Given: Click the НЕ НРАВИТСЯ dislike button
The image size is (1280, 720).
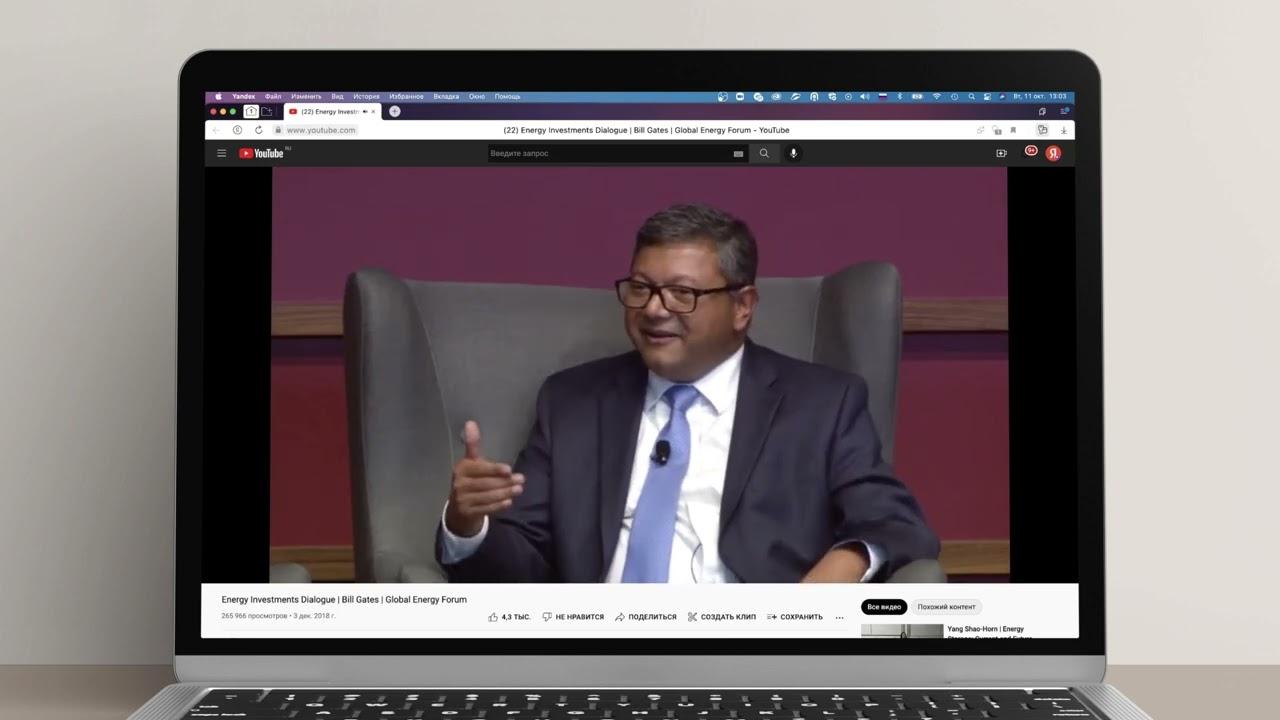Looking at the screenshot, I should coord(573,617).
